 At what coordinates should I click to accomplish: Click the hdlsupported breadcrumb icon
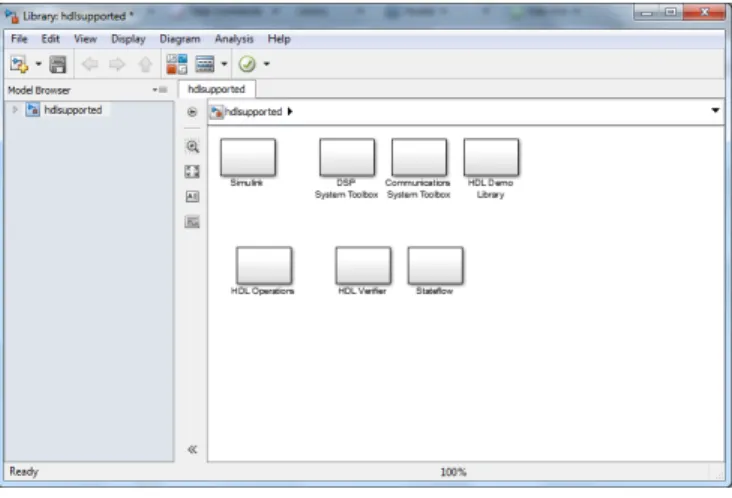pos(216,112)
